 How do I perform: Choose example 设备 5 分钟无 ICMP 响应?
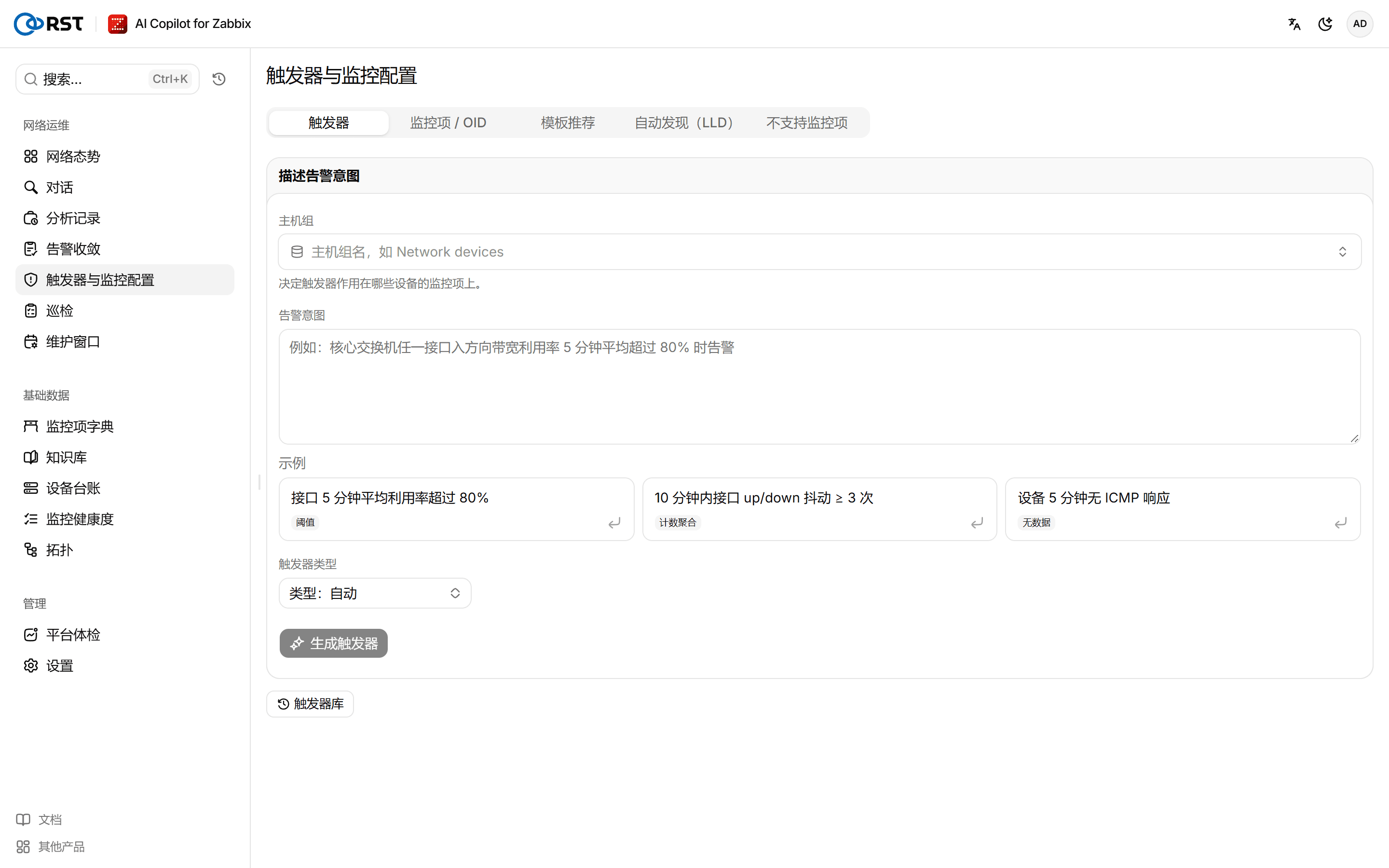1183,509
